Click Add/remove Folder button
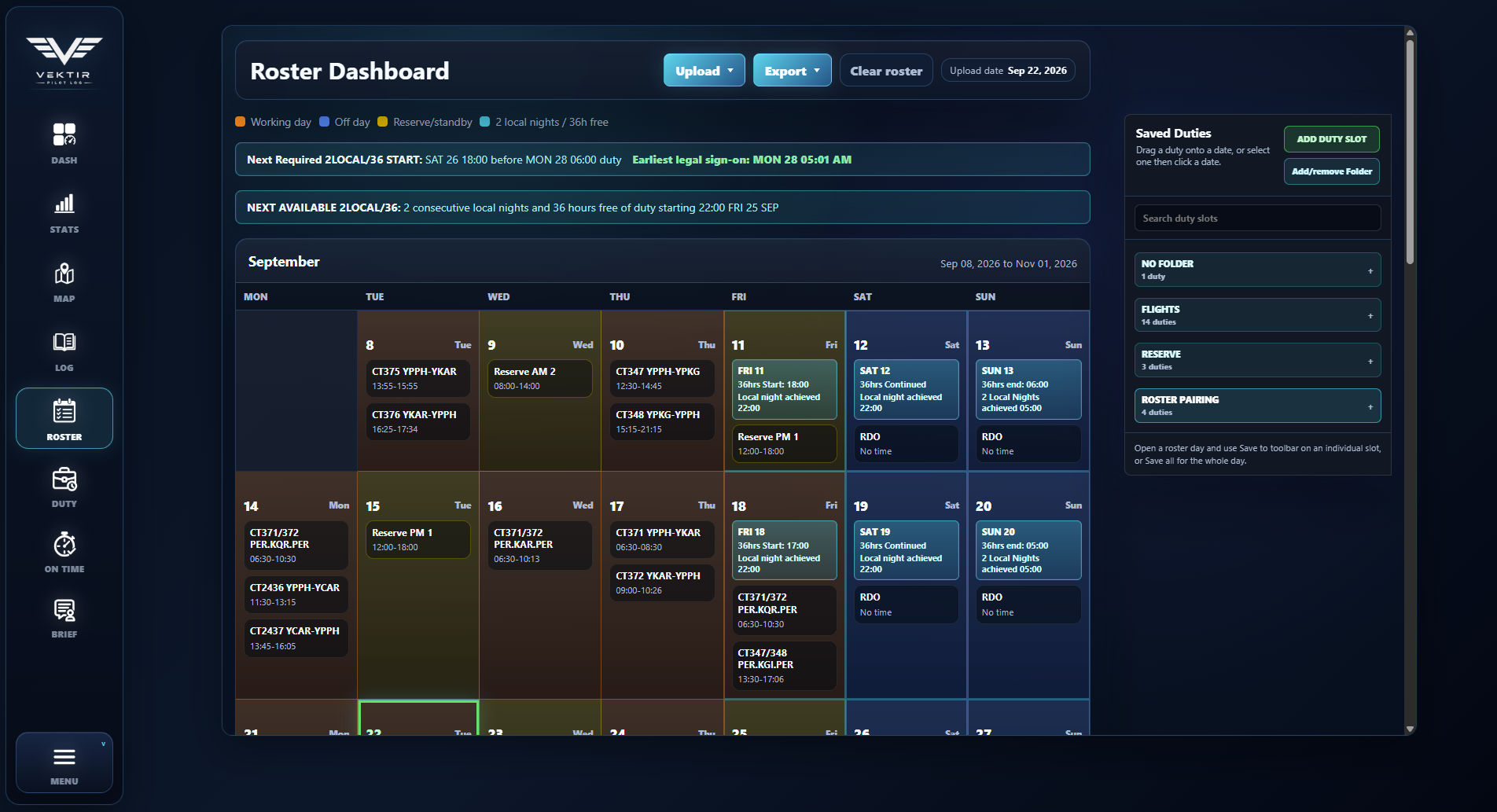1497x812 pixels. (x=1331, y=171)
